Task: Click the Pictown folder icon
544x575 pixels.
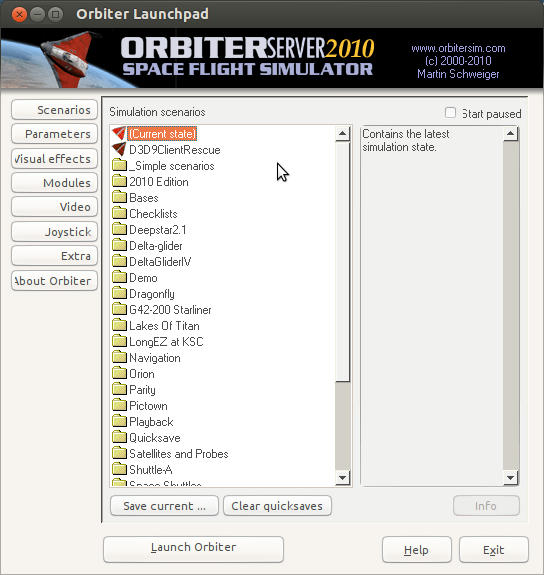Action: tap(119, 406)
